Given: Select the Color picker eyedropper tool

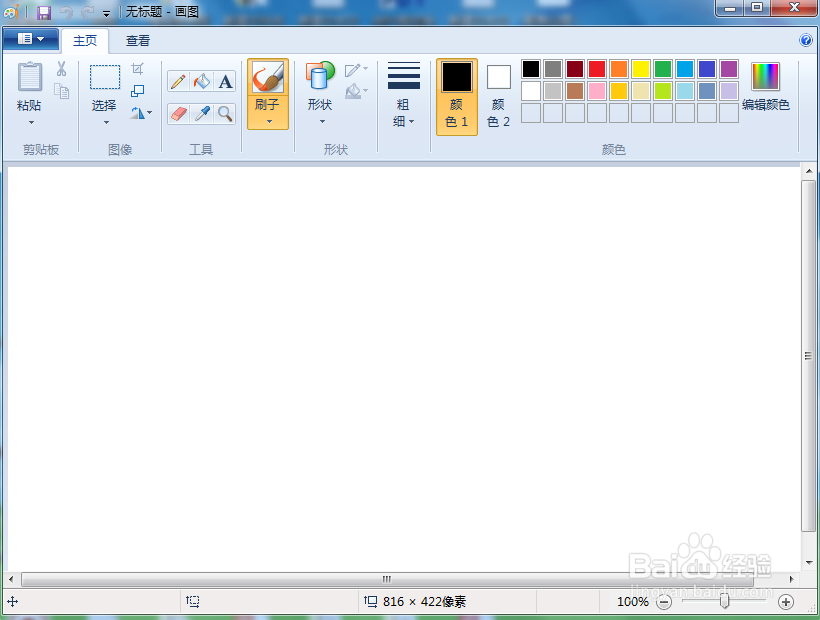Looking at the screenshot, I should tap(202, 113).
